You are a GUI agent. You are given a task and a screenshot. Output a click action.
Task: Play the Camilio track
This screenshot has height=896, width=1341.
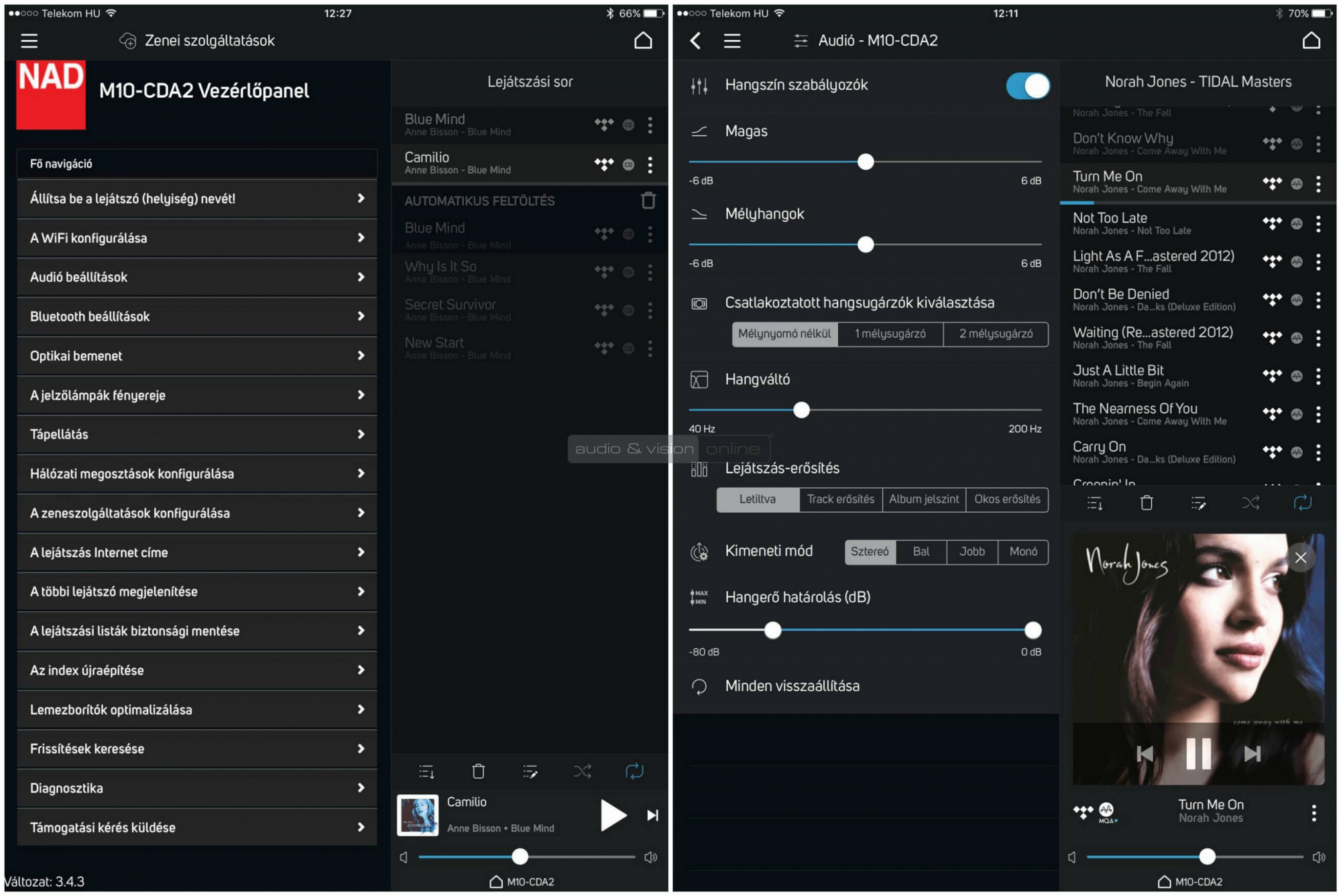612,815
